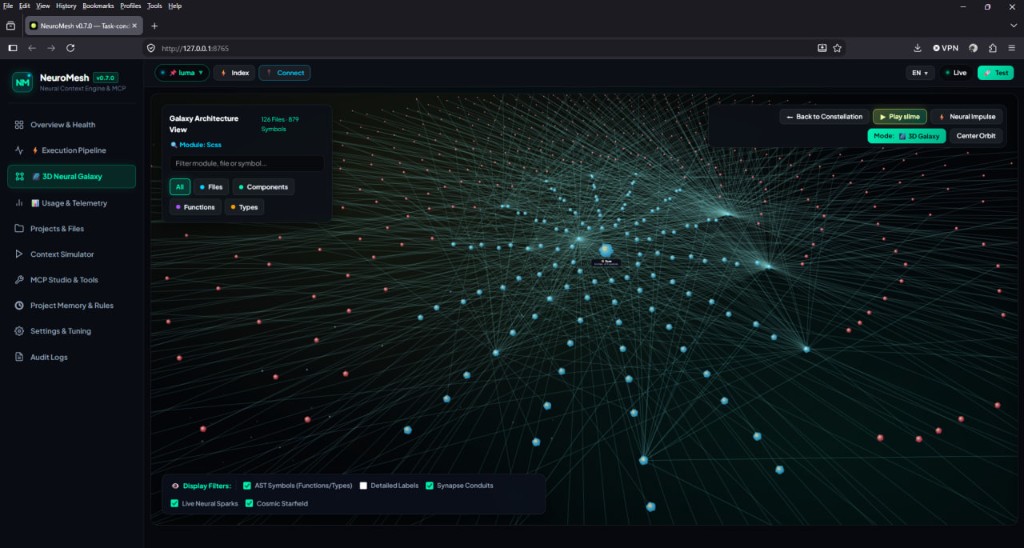This screenshot has width=1024, height=548.
Task: Open browser downloads icon
Action: point(918,48)
